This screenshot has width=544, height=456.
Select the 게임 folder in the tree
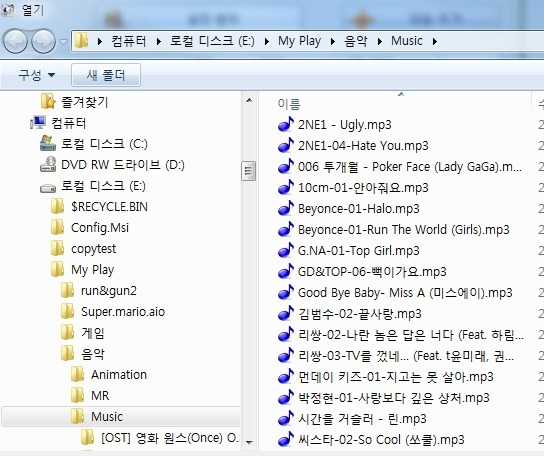pyautogui.click(x=93, y=332)
